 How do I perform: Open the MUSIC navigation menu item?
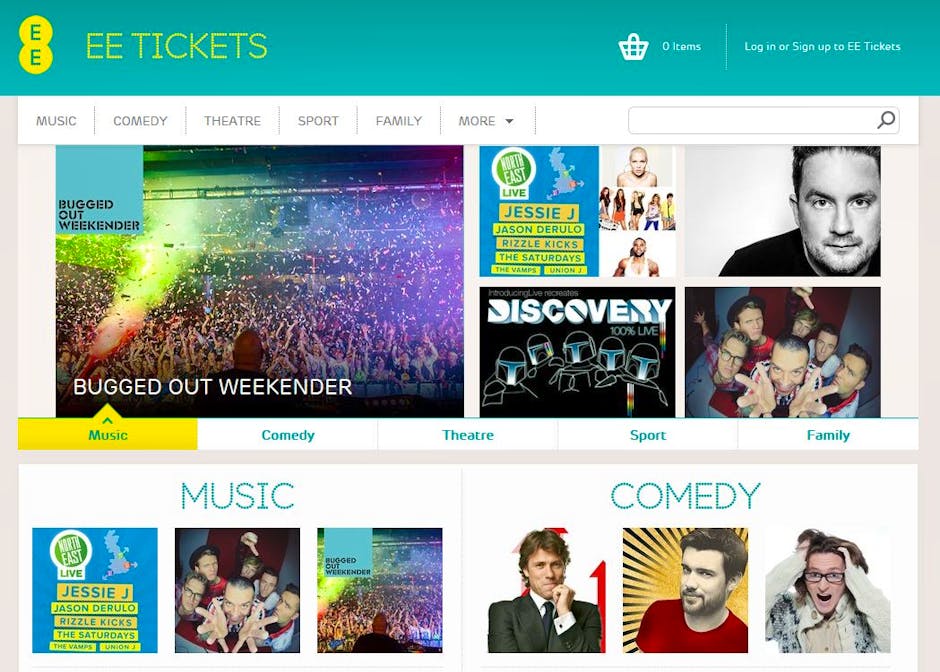(56, 121)
